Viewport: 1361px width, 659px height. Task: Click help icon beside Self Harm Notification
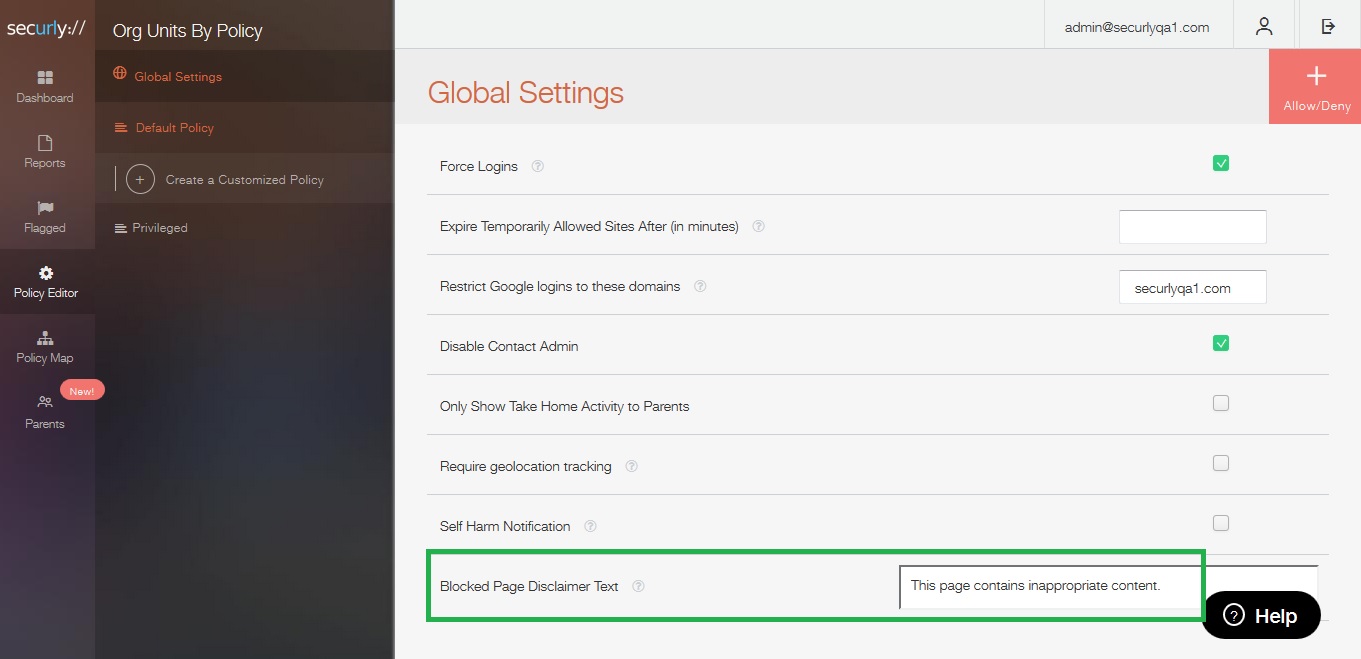click(590, 526)
